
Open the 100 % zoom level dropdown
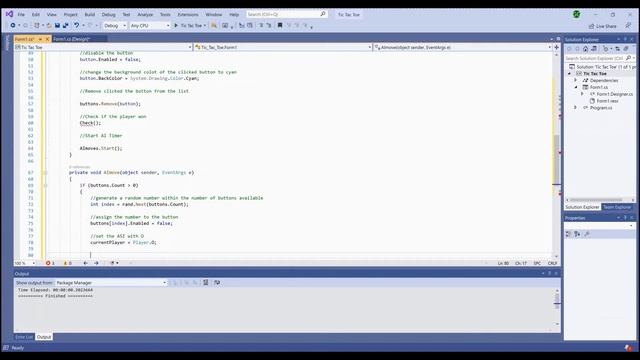(25, 263)
